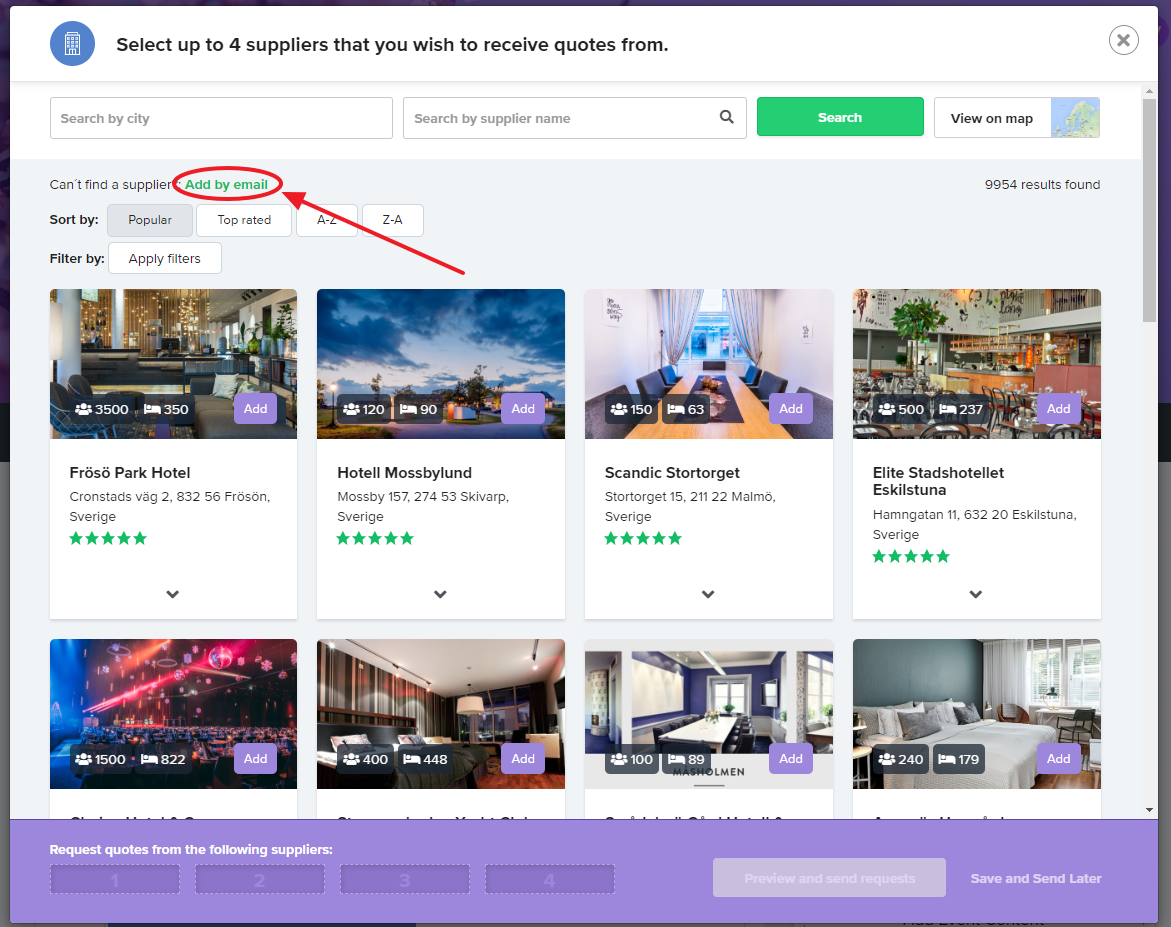This screenshot has height=927, width=1171.
Task: Click the star rating of Hotell Mossbylund
Action: click(375, 539)
